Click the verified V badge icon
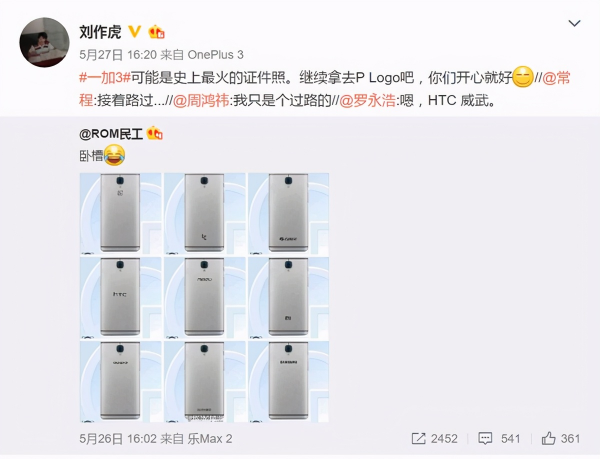600x459 pixels. tap(134, 31)
